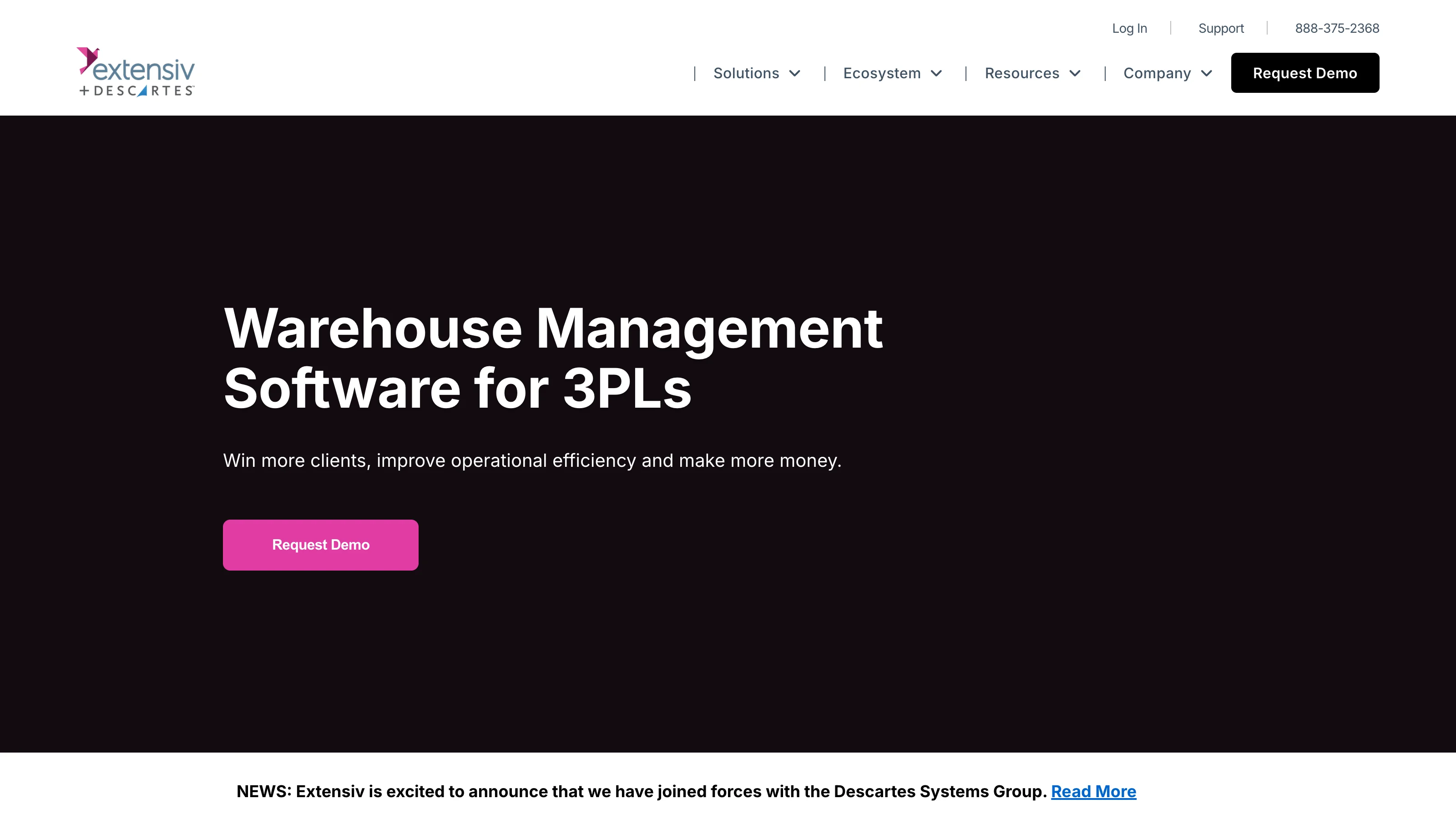Click the Extensiv + Descartes logo
This screenshot has width=1456, height=819.
pos(136,72)
